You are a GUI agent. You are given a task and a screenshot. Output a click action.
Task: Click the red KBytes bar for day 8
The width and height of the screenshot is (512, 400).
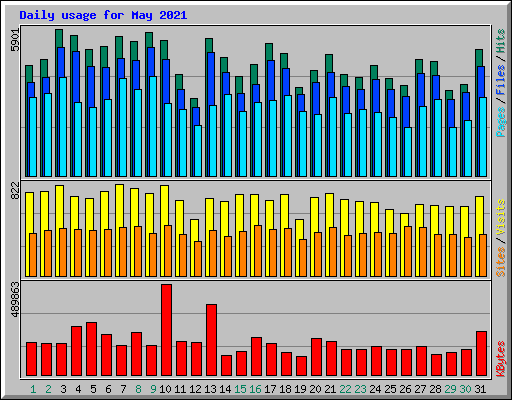(x=136, y=354)
